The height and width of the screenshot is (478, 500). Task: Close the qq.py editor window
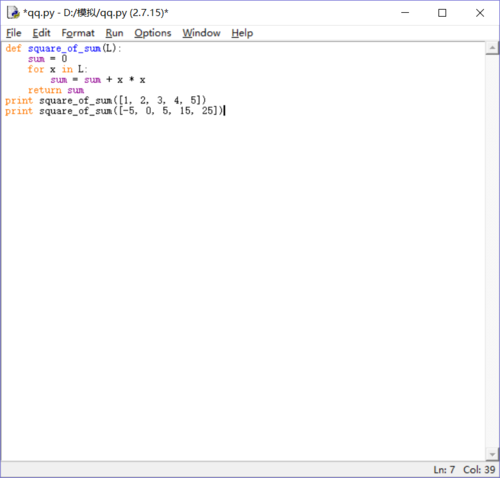(x=480, y=13)
